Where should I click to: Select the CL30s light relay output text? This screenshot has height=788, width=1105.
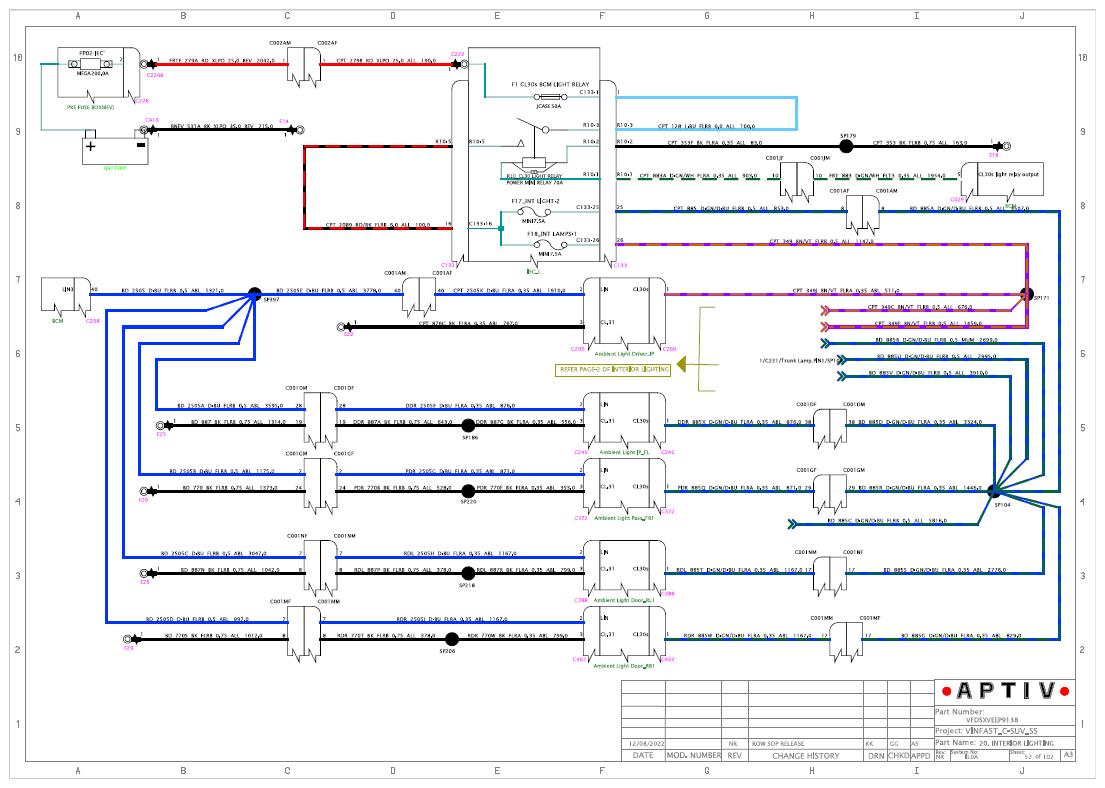pos(1008,174)
